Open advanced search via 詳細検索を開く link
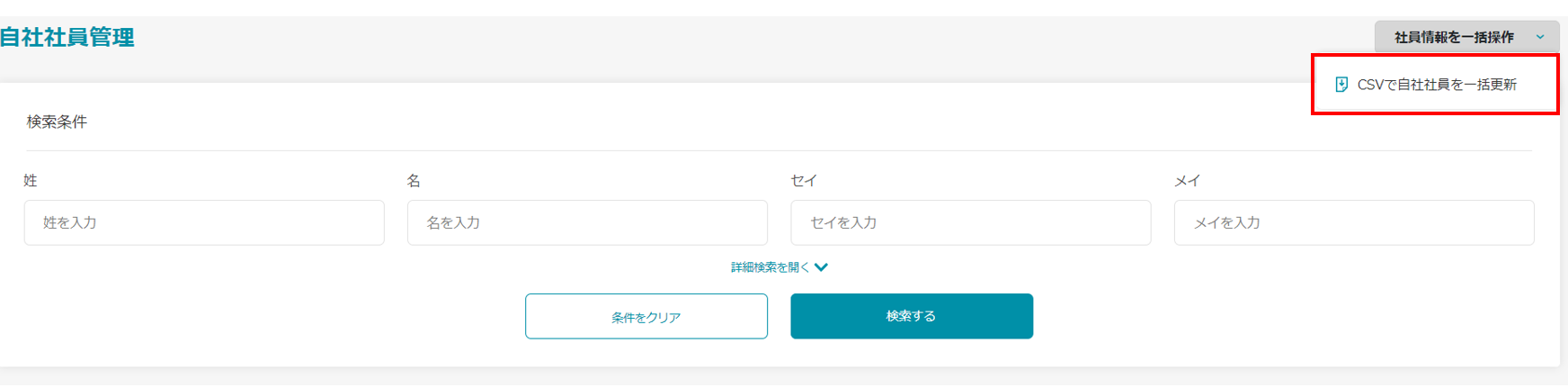Image resolution: width=1568 pixels, height=388 pixels. click(x=770, y=267)
